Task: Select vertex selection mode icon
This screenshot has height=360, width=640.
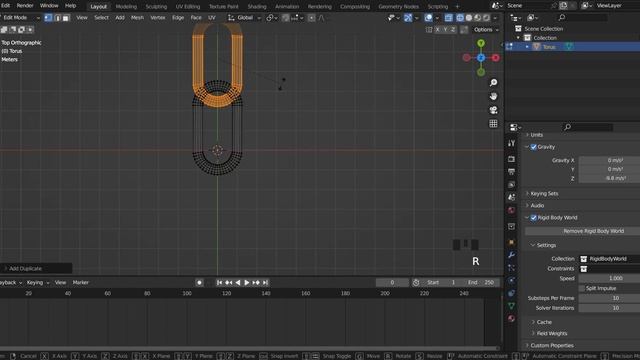Action: [x=48, y=18]
